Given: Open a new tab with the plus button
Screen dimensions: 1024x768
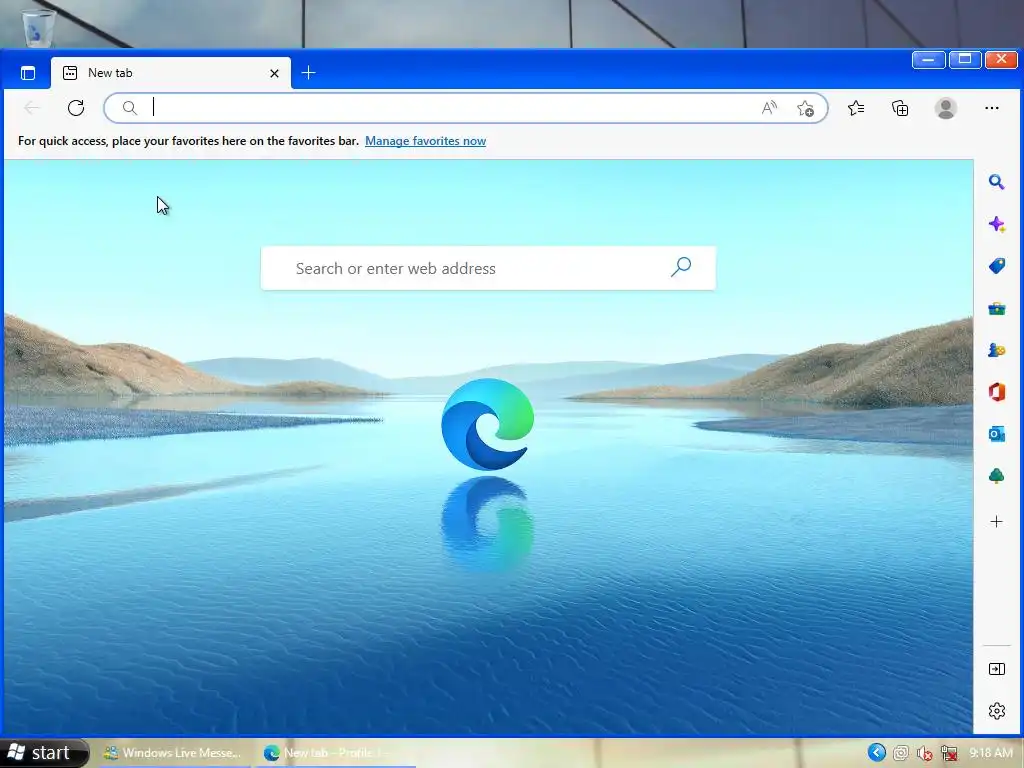Looking at the screenshot, I should tap(308, 72).
